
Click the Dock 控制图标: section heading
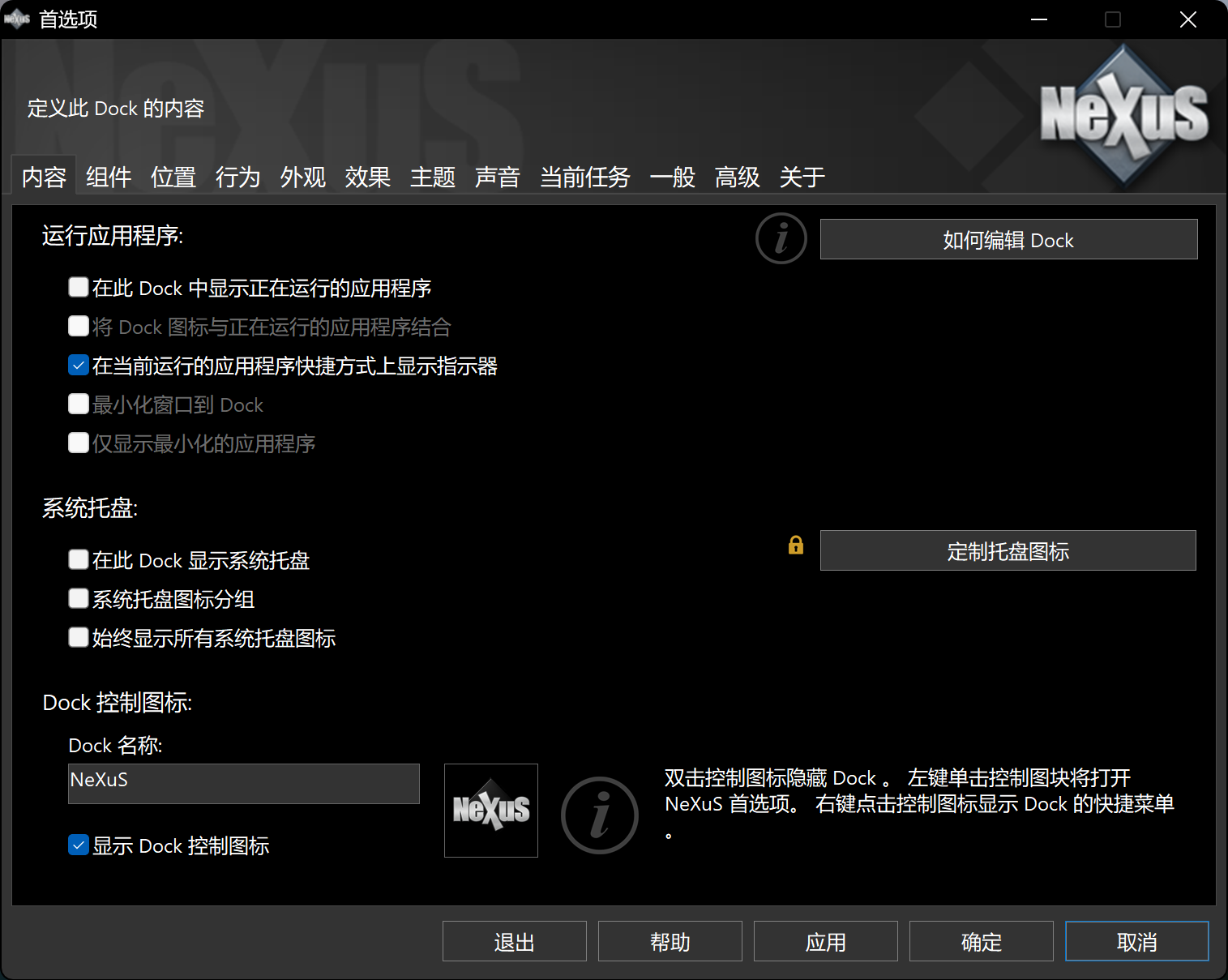118,703
